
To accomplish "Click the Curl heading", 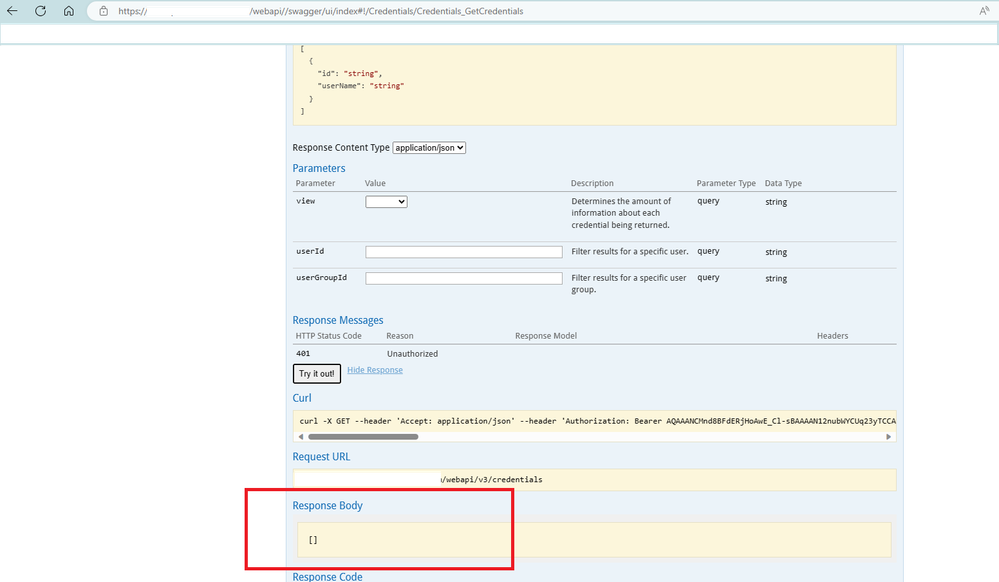I will tap(302, 398).
